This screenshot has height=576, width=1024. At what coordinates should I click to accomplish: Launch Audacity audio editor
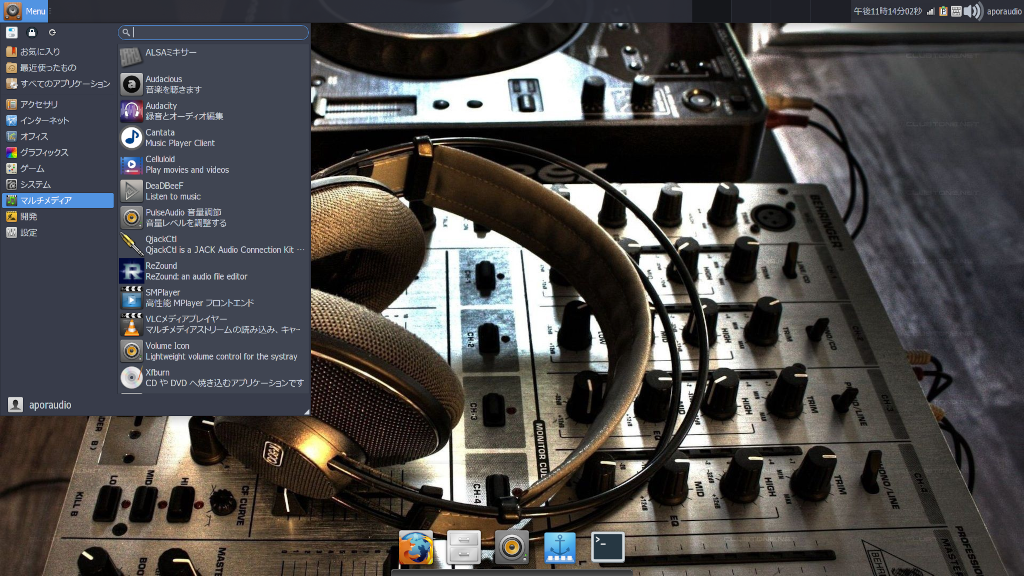point(213,111)
